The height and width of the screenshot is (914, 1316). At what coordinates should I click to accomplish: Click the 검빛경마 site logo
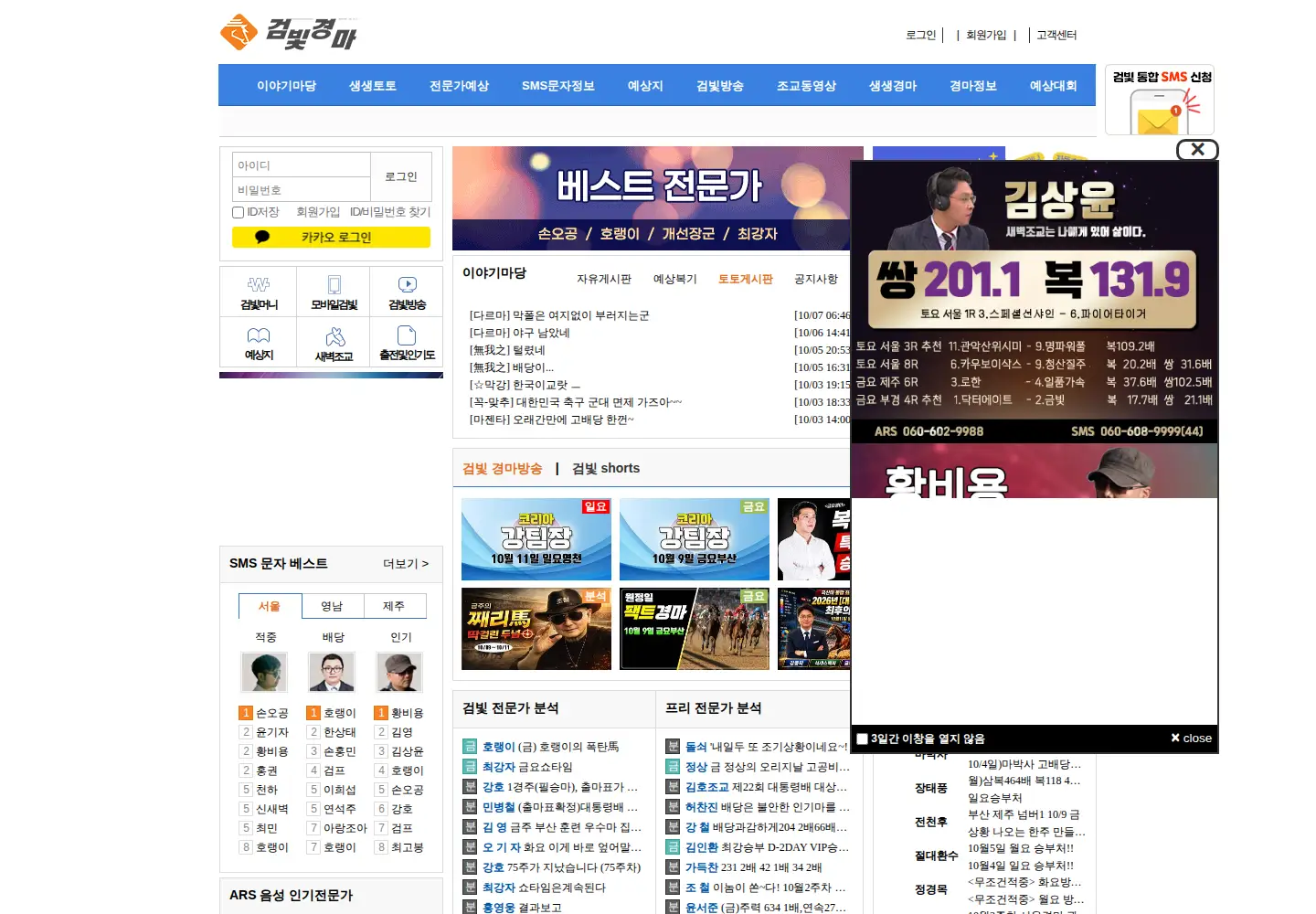pyautogui.click(x=288, y=33)
